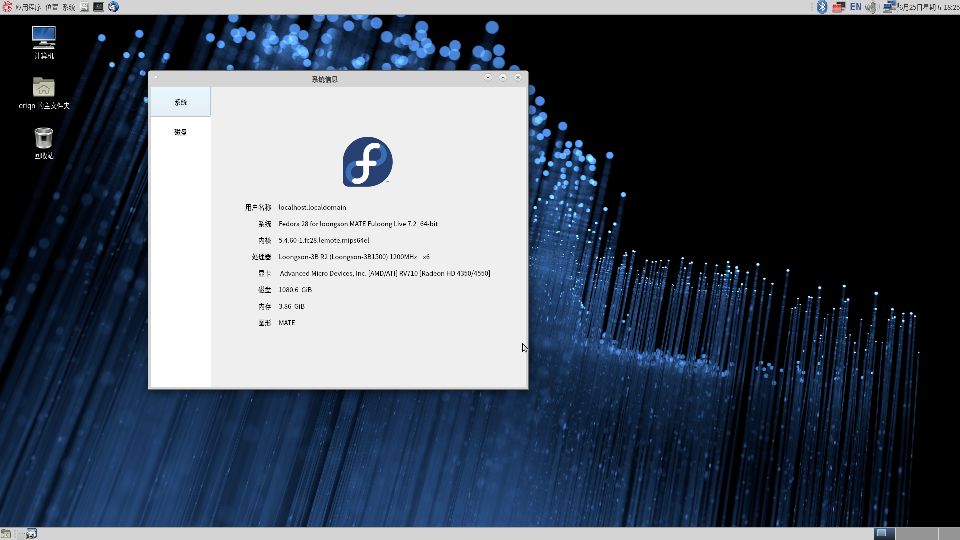Image resolution: width=960 pixels, height=540 pixels.
Task: Open the home folder desktop icon
Action: (43, 93)
